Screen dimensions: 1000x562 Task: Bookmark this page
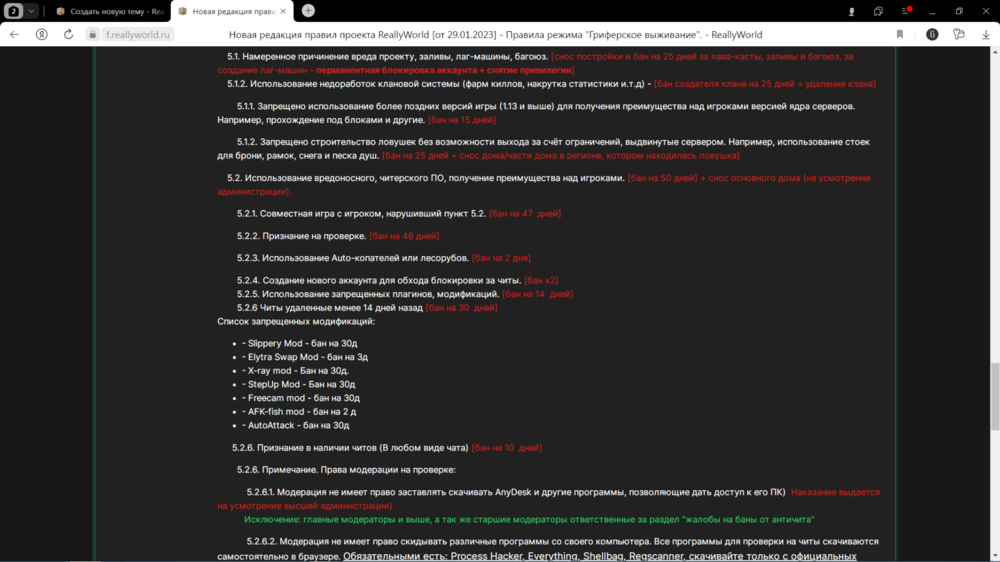click(900, 34)
